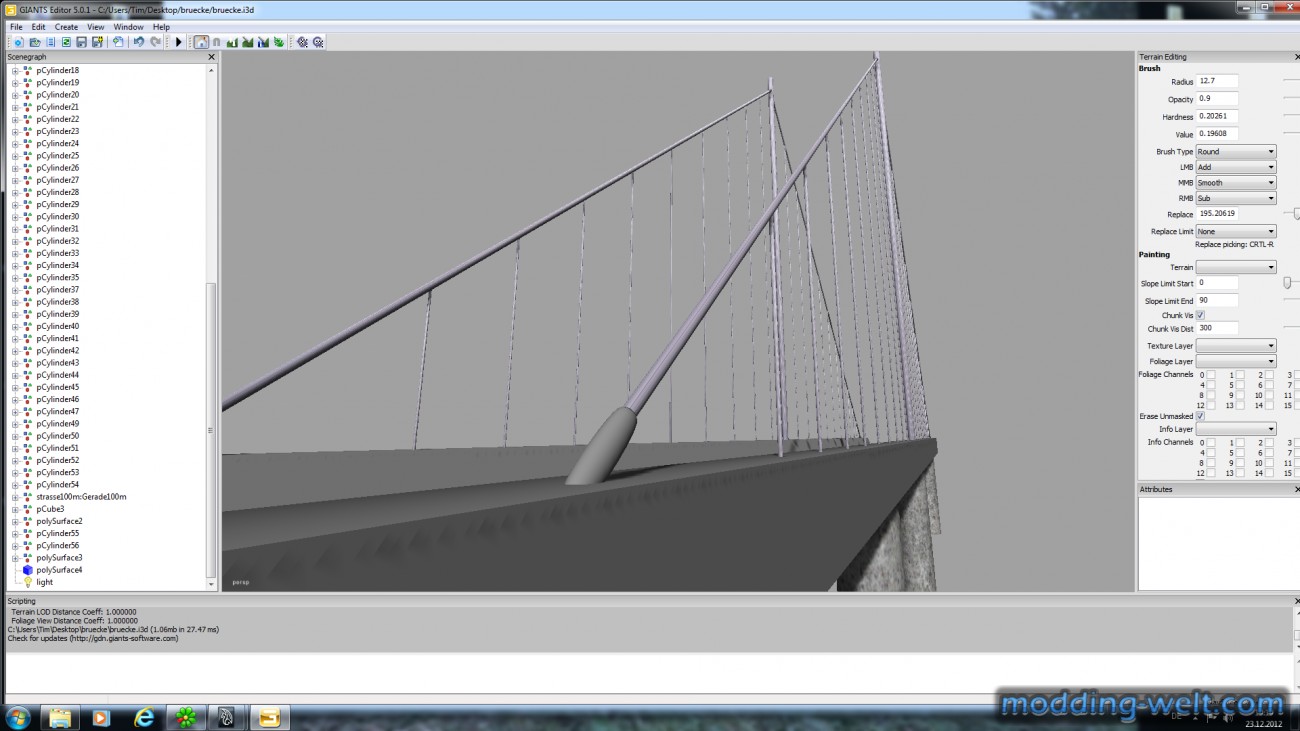
Task: Click the Slope Limit Start slider handle
Action: (x=1288, y=283)
